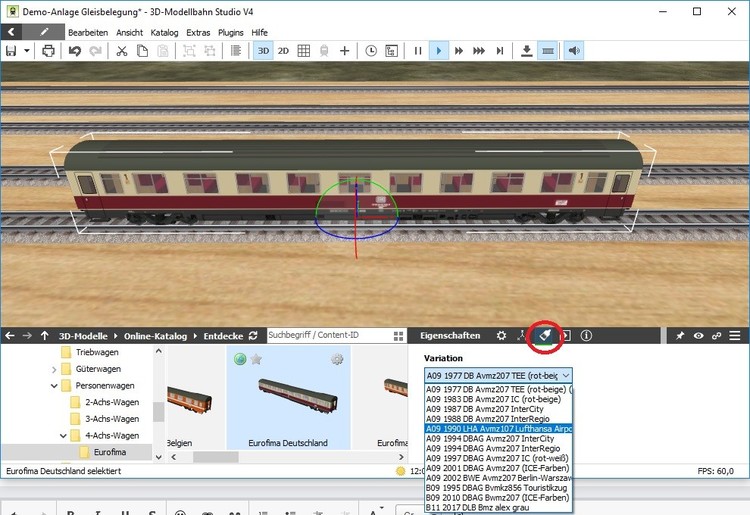Toggle visibility with the eye icon
Viewport: 750px width, 515px height.
pos(698,336)
